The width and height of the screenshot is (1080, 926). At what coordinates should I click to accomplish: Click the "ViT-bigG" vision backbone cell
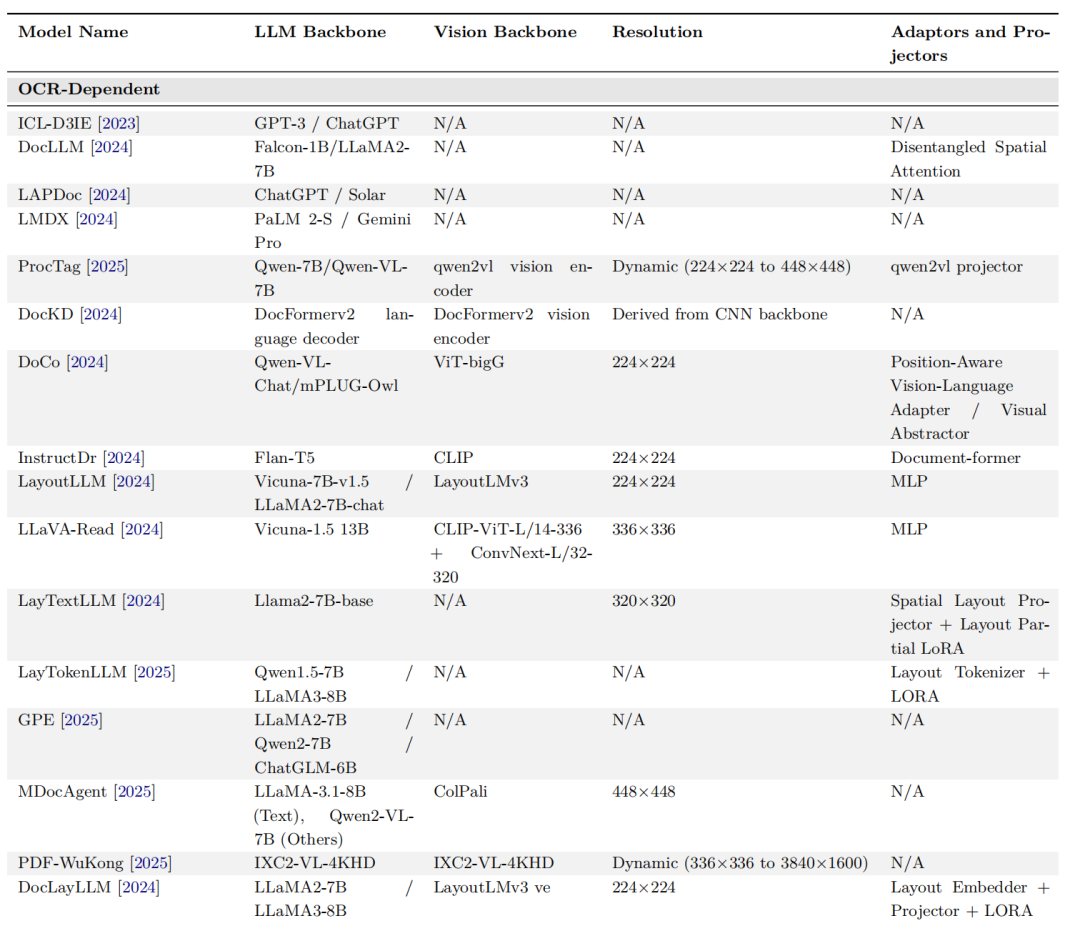[x=468, y=362]
